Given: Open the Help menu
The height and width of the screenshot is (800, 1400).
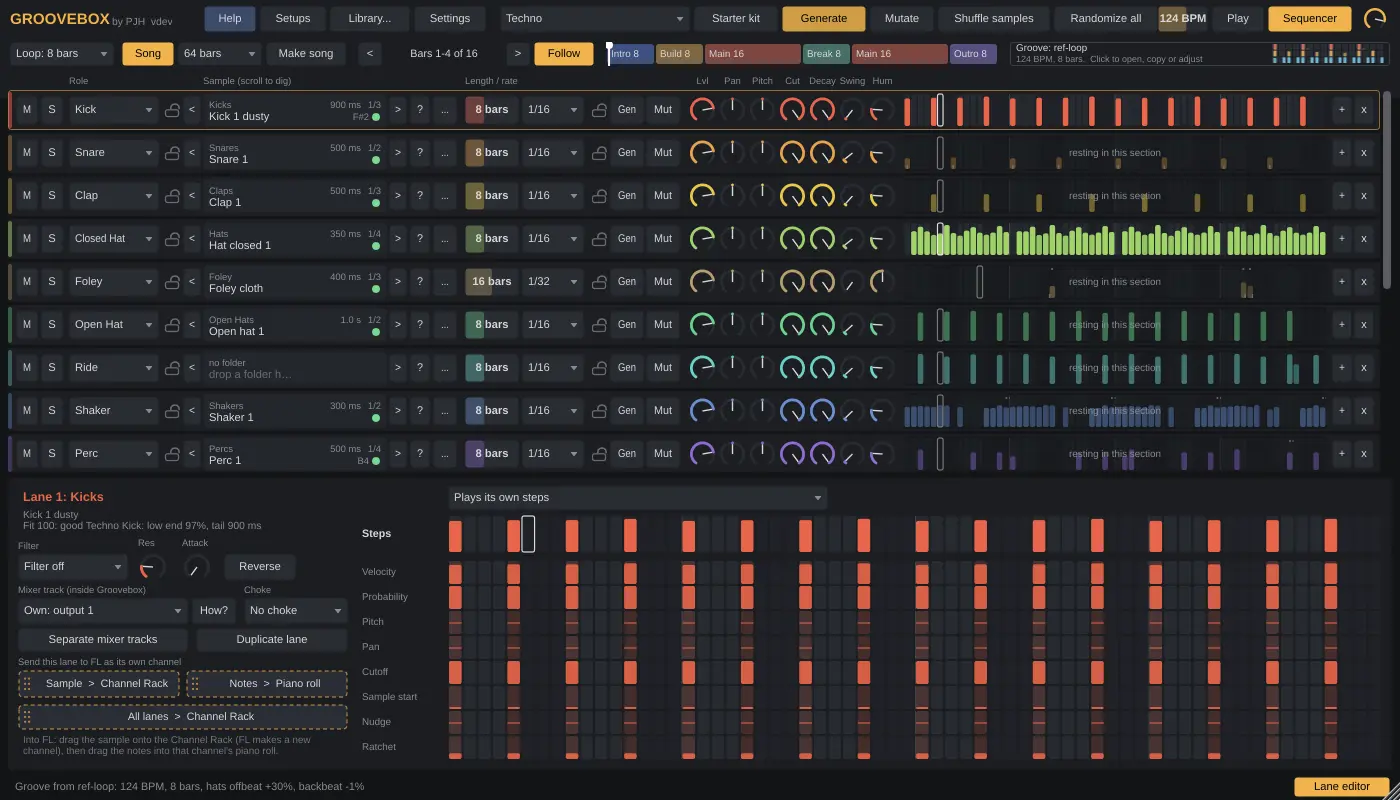Looking at the screenshot, I should pyautogui.click(x=230, y=18).
